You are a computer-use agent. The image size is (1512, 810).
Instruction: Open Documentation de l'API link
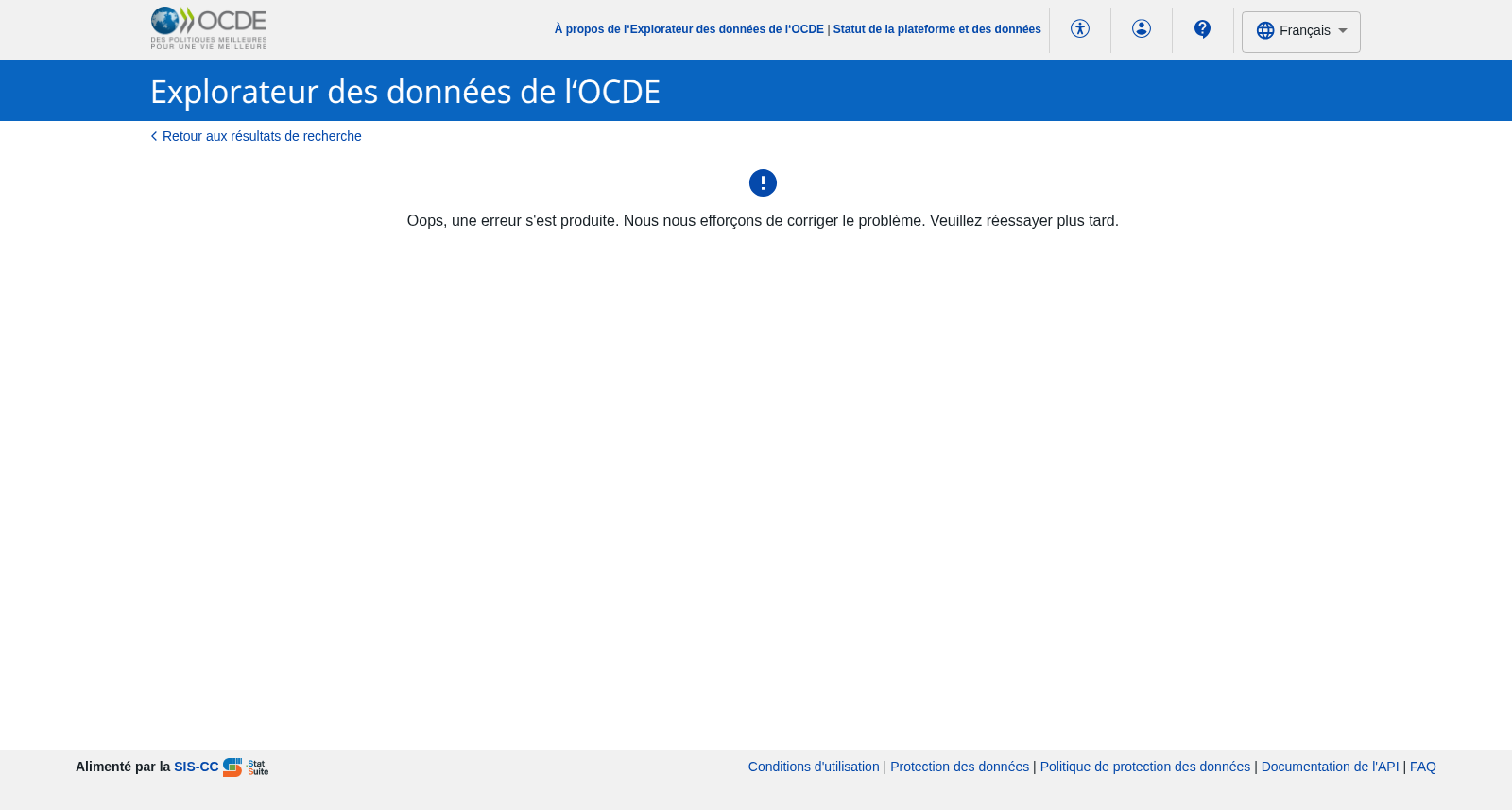(1330, 767)
